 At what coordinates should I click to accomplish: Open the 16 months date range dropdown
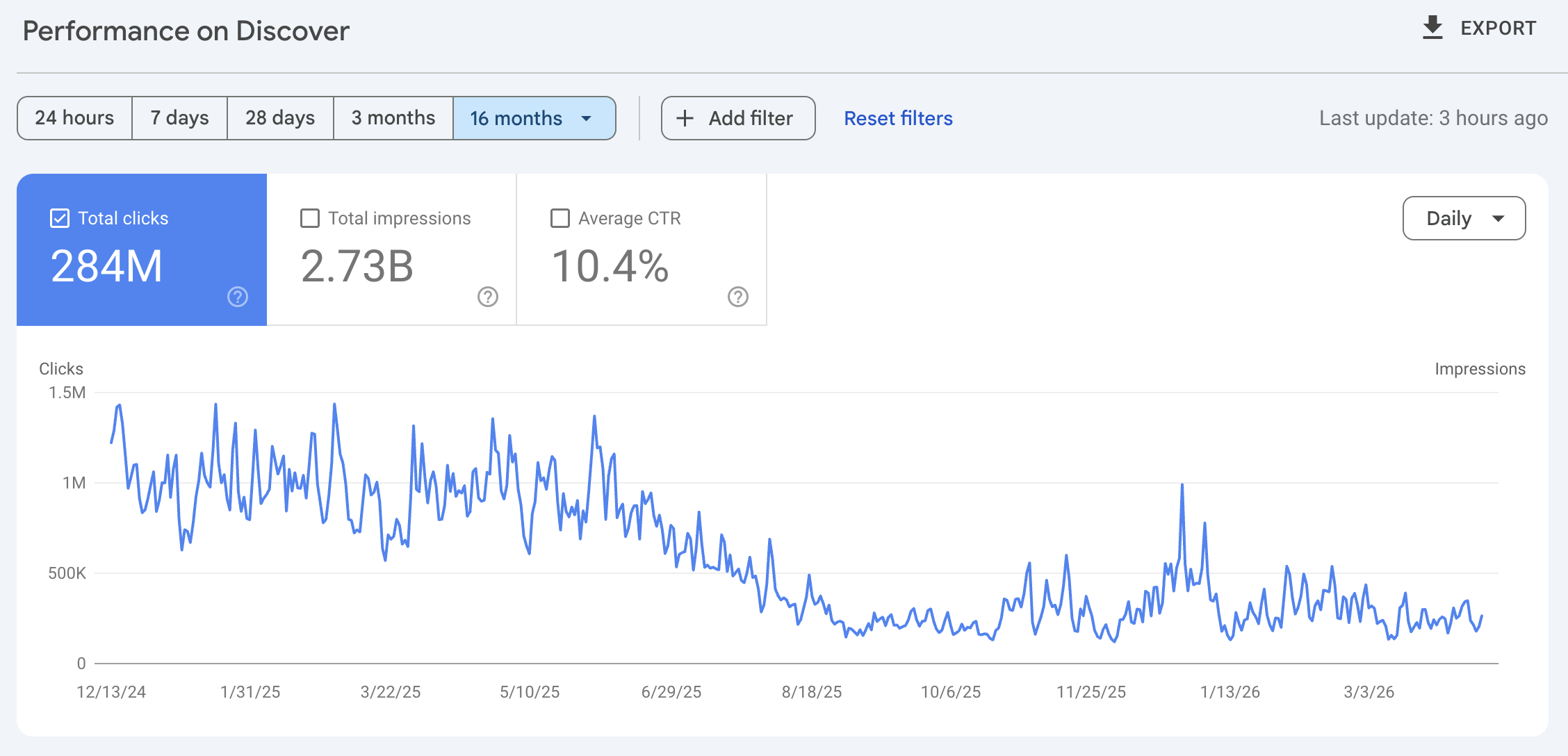pos(535,118)
